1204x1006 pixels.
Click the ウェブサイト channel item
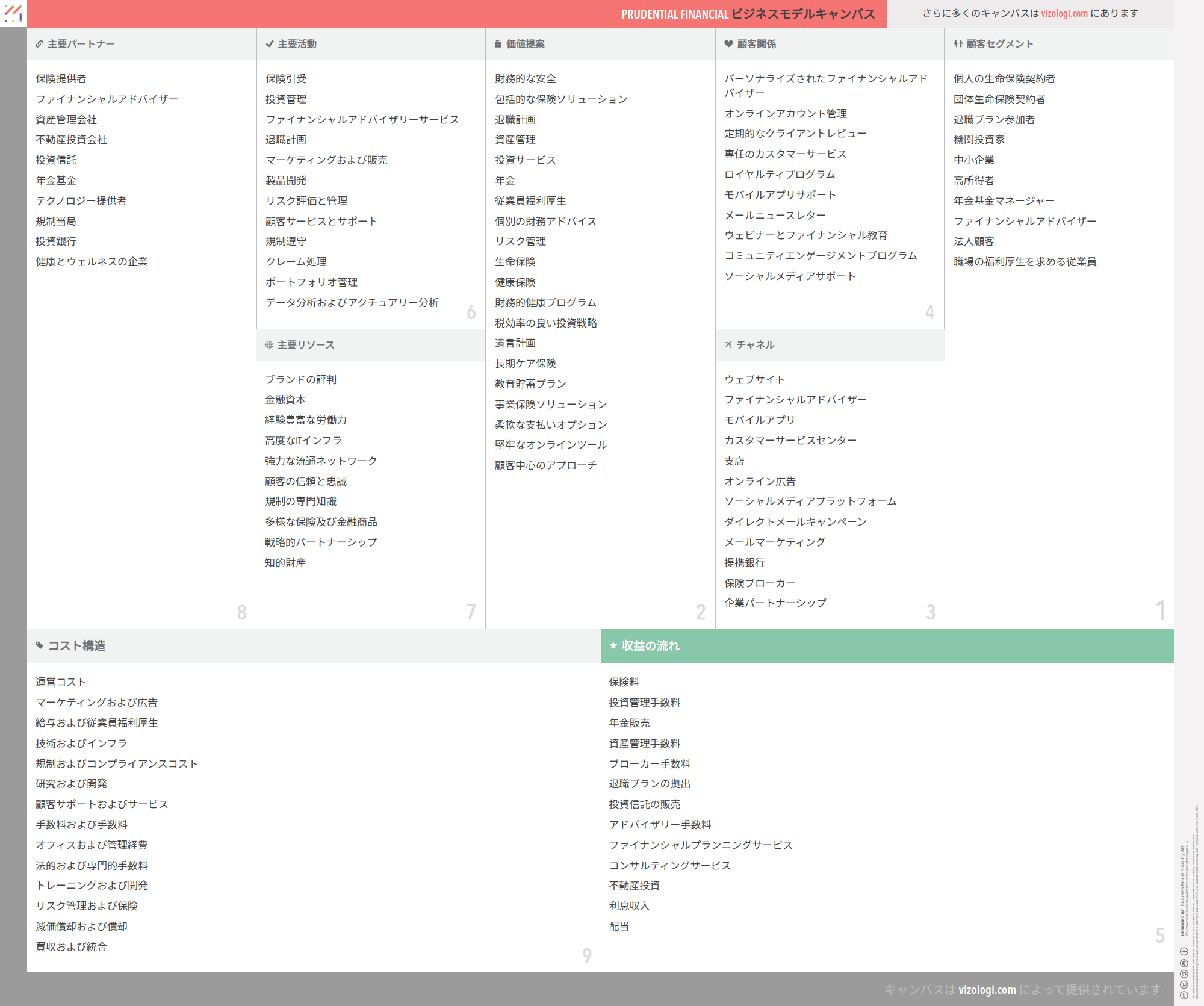click(x=754, y=380)
